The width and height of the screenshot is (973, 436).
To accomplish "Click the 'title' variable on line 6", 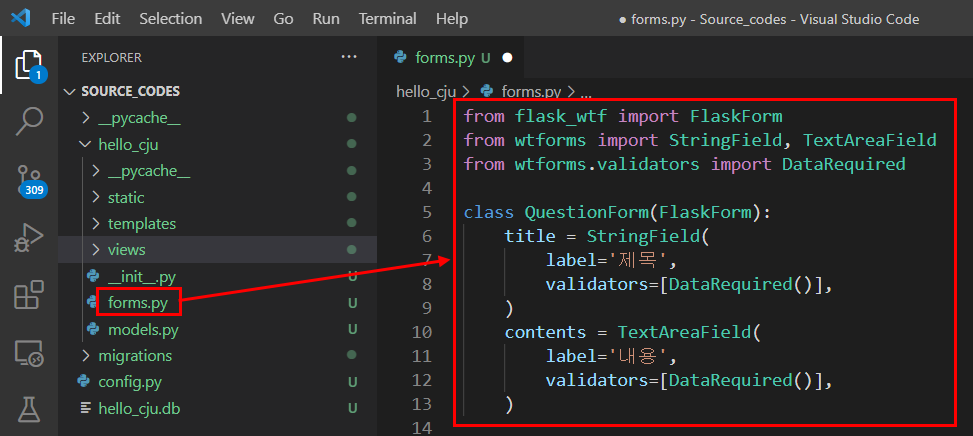I will pyautogui.click(x=530, y=236).
